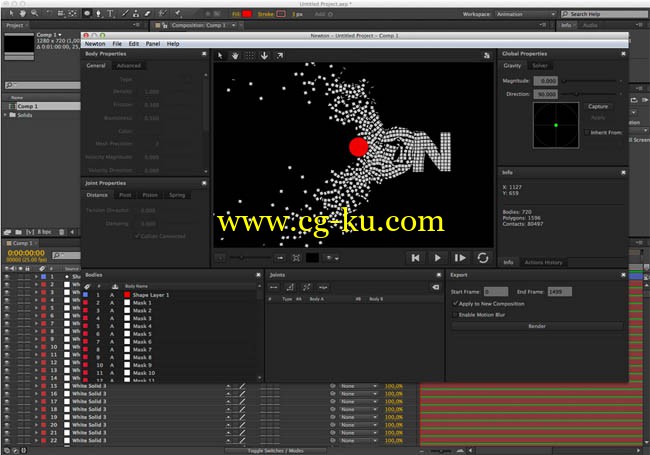Click Toggle Switches / Modes button
650x455 pixels.
(x=276, y=450)
